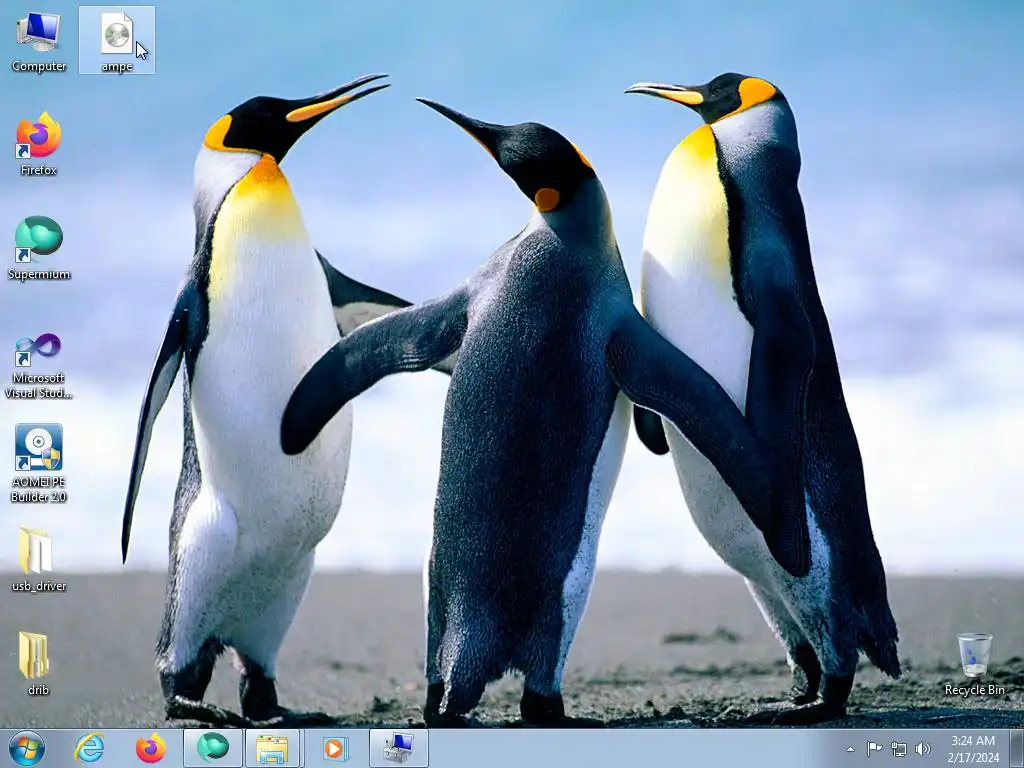Select the Microsoft Visual Studio shortcut
This screenshot has height=768, width=1024.
(x=39, y=366)
